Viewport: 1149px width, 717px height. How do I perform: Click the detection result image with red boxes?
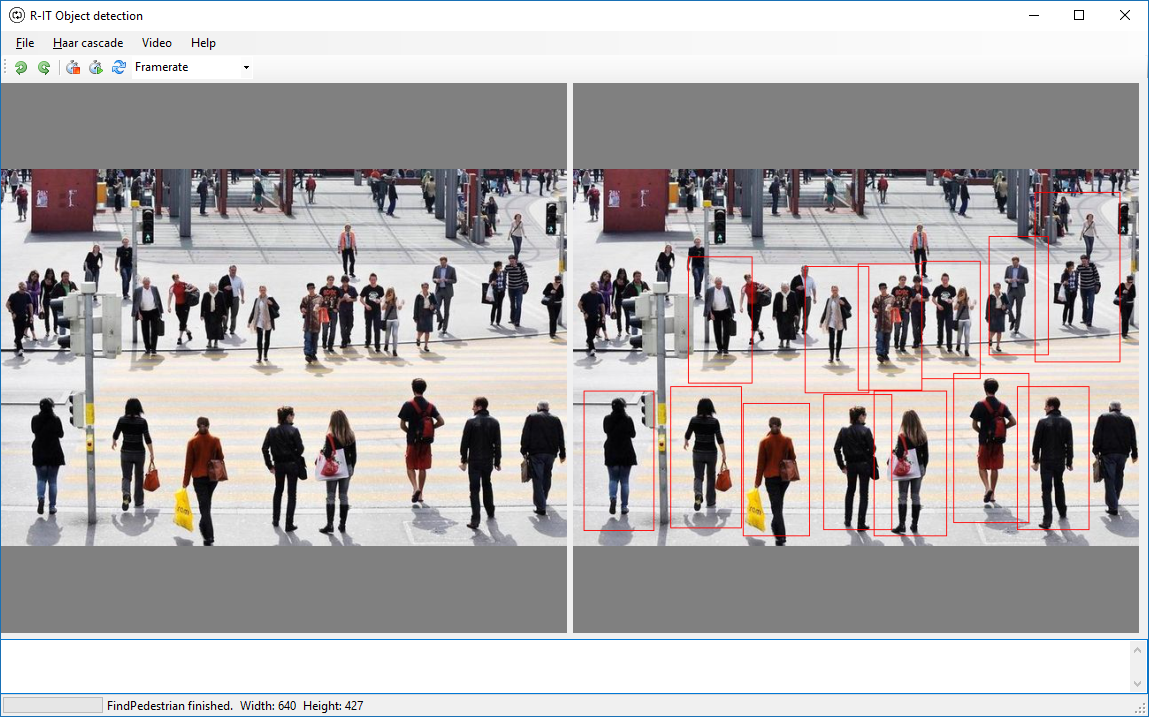(x=856, y=358)
